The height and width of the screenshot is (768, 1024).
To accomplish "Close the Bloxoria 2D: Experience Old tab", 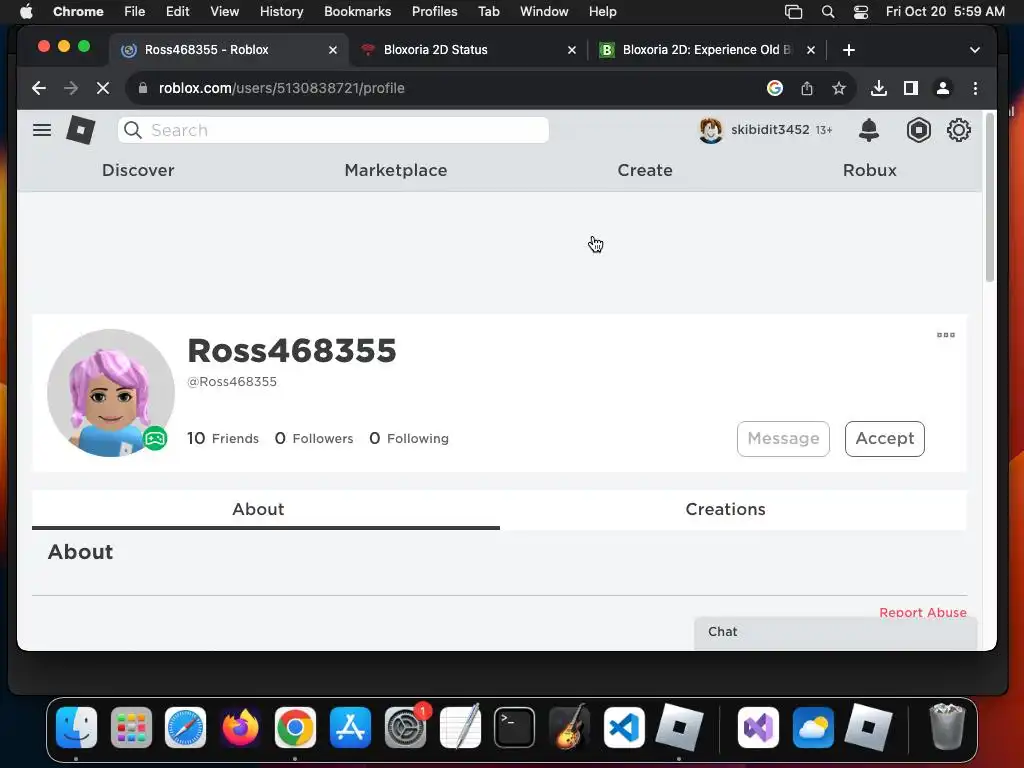I will 810,50.
